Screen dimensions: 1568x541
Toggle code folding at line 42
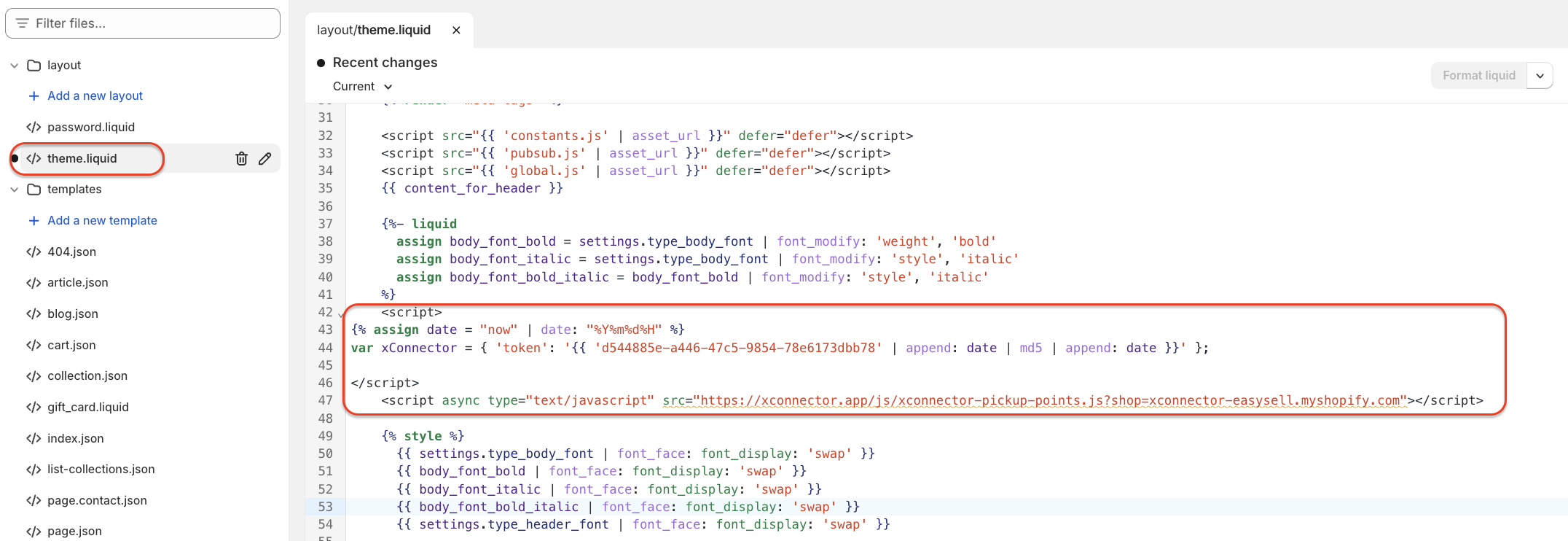tap(341, 315)
